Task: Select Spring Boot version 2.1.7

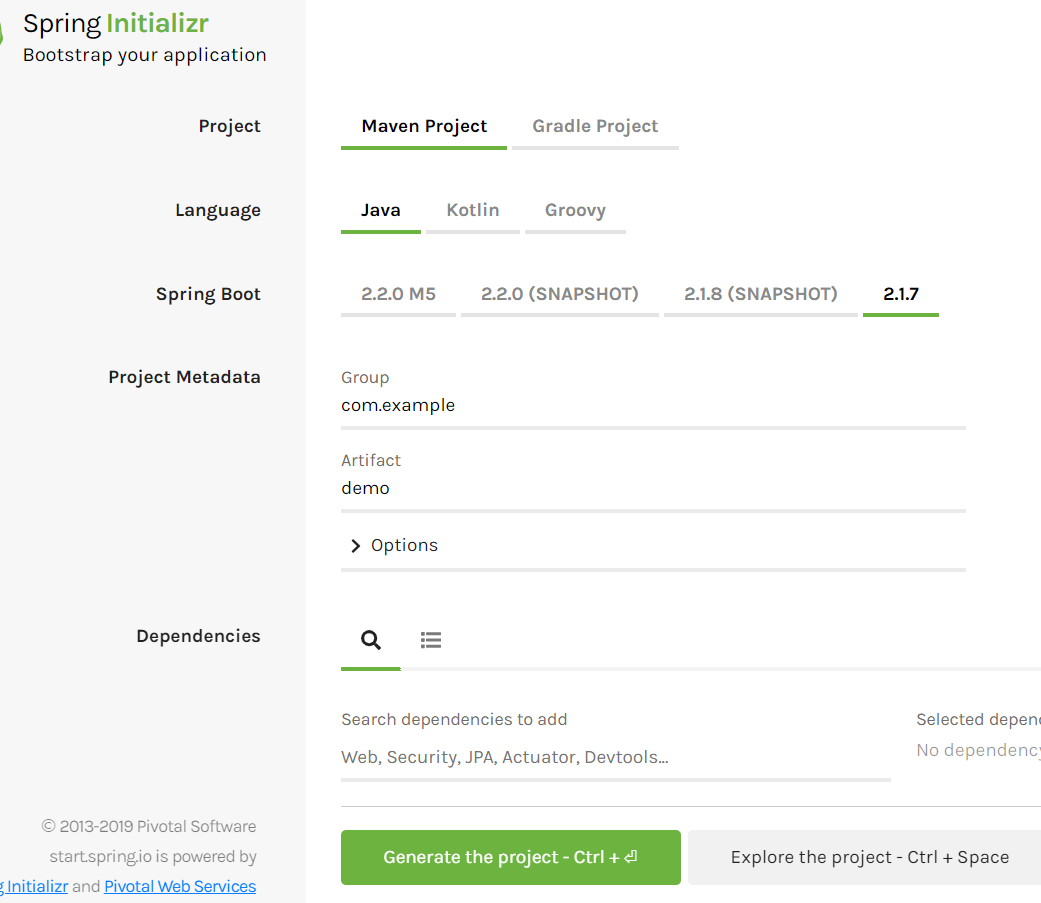Action: coord(900,294)
